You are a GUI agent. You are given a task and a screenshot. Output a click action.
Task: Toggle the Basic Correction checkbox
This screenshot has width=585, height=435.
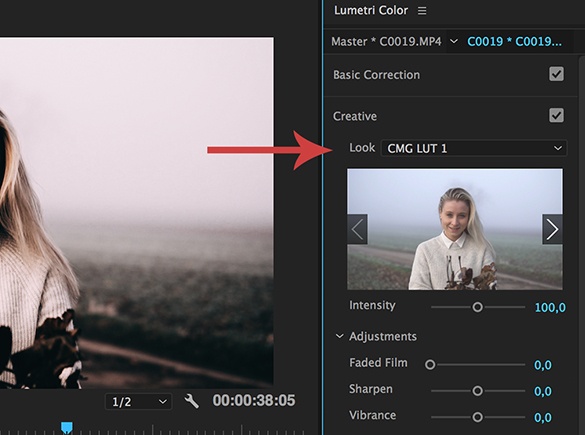556,74
